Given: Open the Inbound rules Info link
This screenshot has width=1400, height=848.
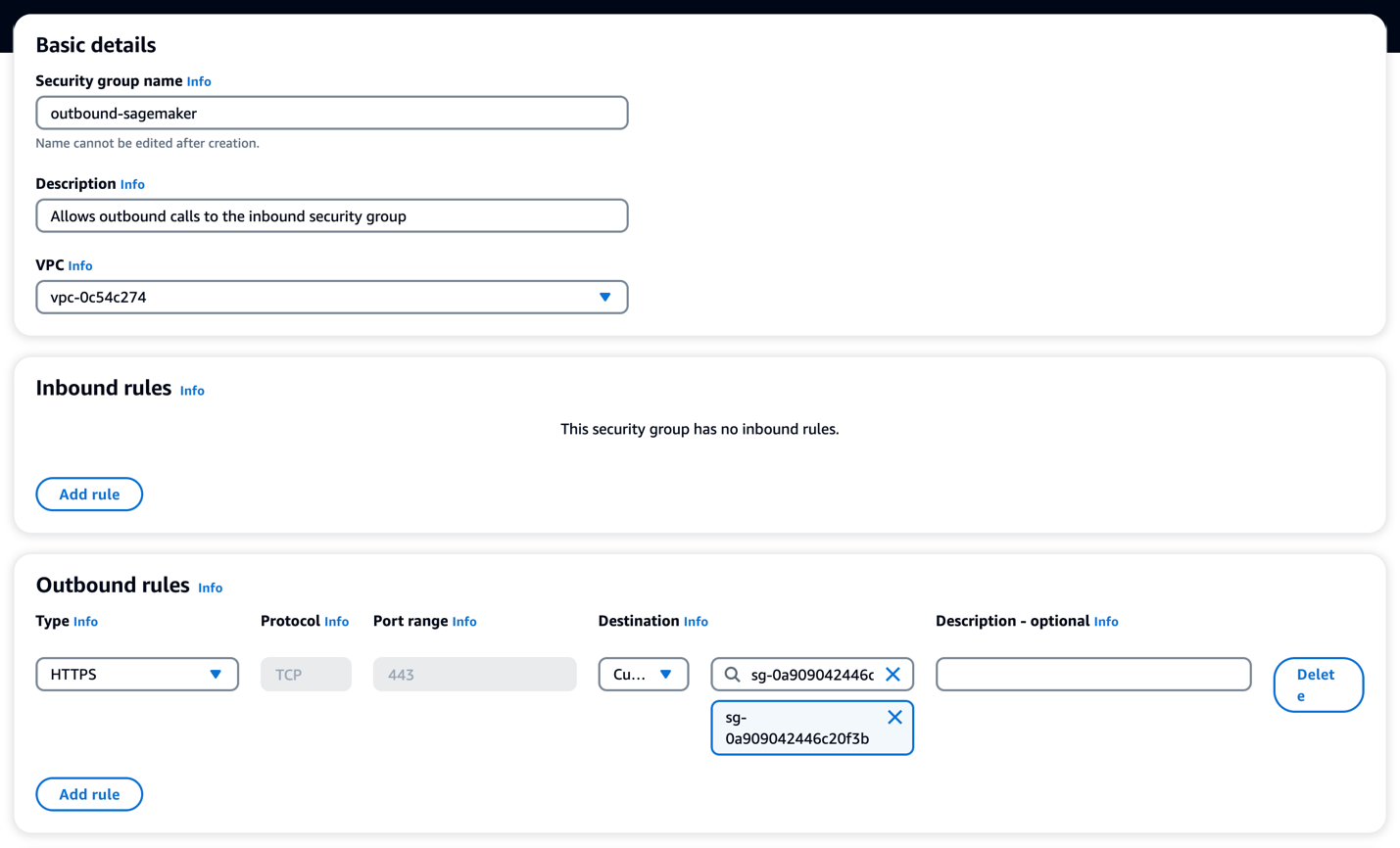Looking at the screenshot, I should [x=192, y=391].
